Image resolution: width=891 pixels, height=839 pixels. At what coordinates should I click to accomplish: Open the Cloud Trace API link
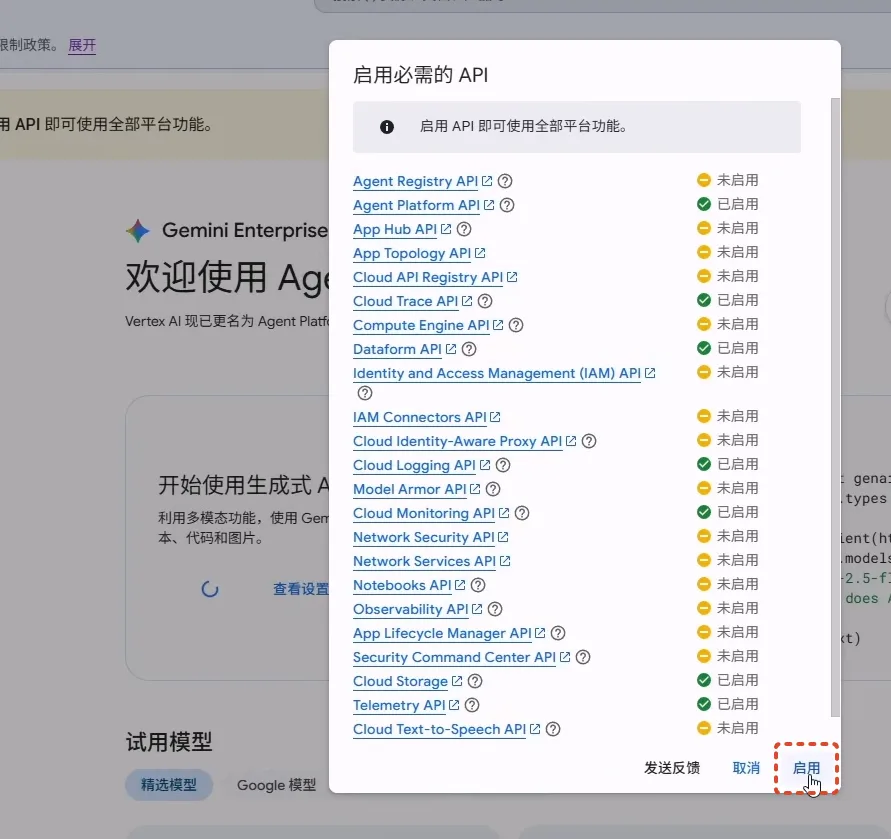click(x=406, y=301)
